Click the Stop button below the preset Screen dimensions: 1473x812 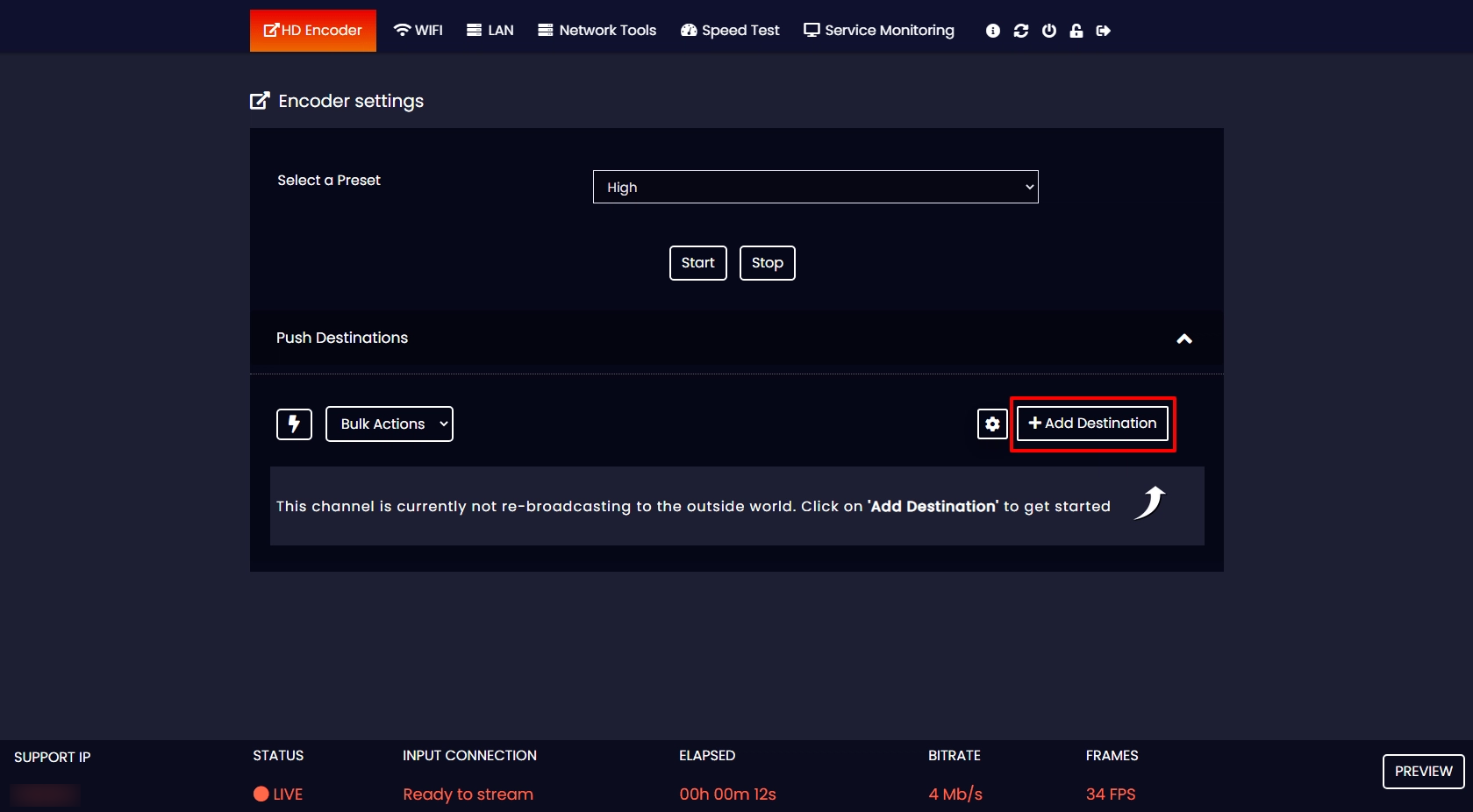pyautogui.click(x=767, y=263)
